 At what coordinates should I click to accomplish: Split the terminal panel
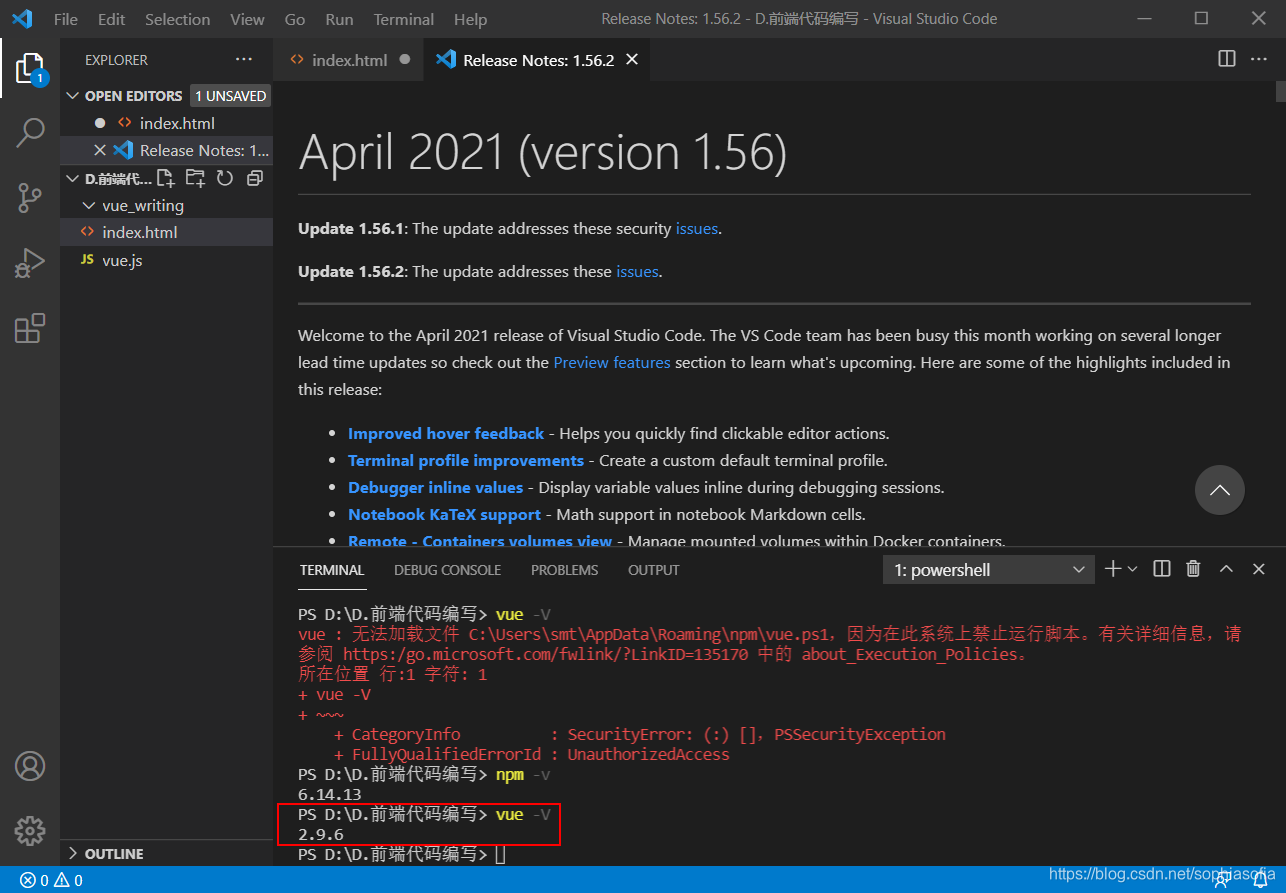coord(1160,568)
